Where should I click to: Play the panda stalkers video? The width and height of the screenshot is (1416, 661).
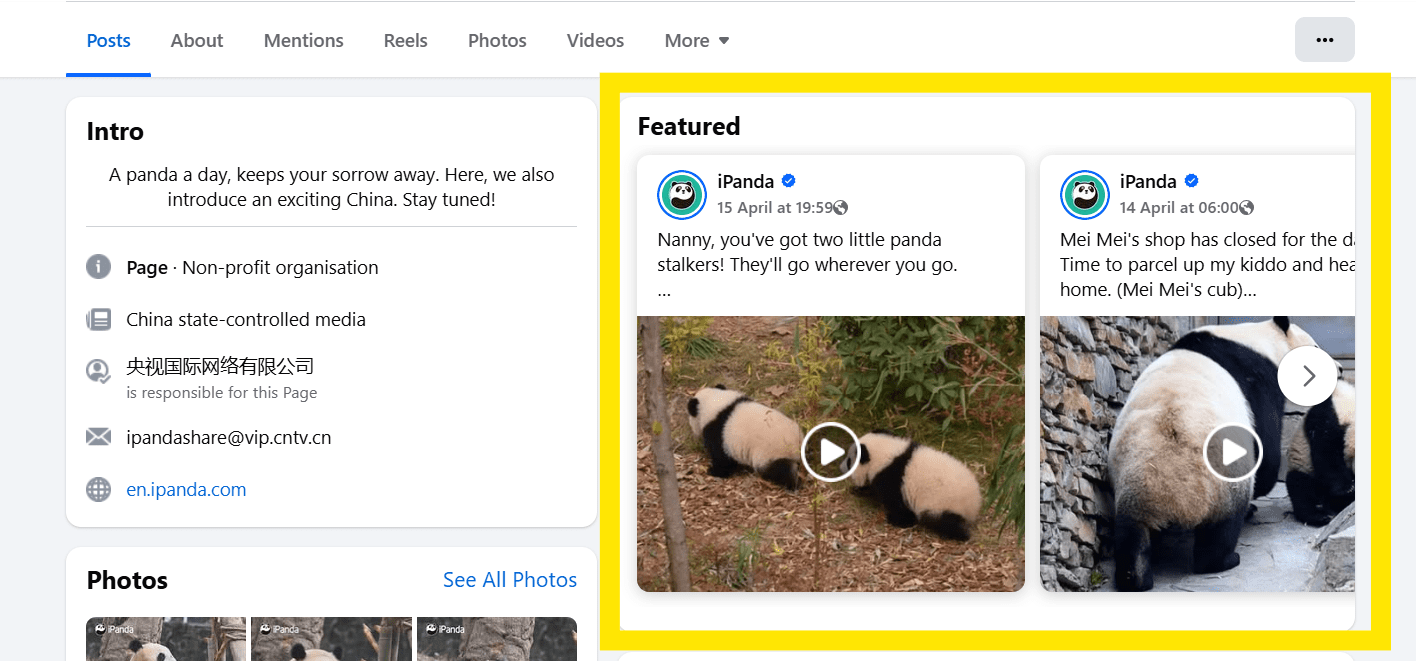coord(830,451)
